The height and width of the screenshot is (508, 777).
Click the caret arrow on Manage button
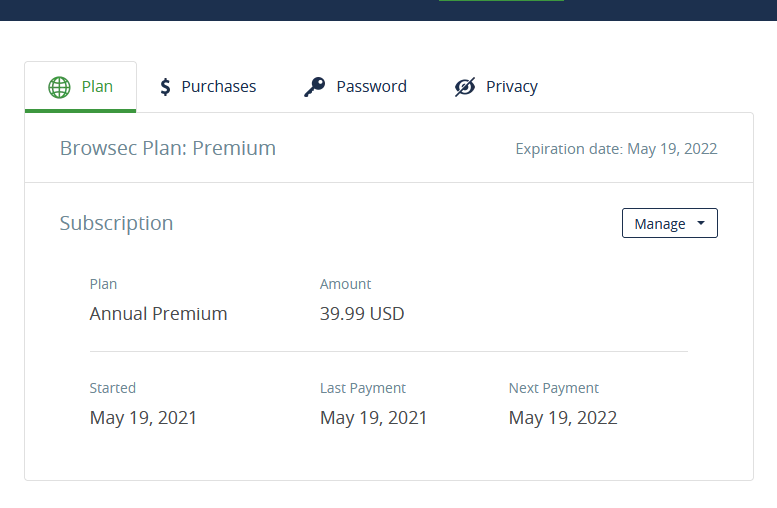(701, 223)
